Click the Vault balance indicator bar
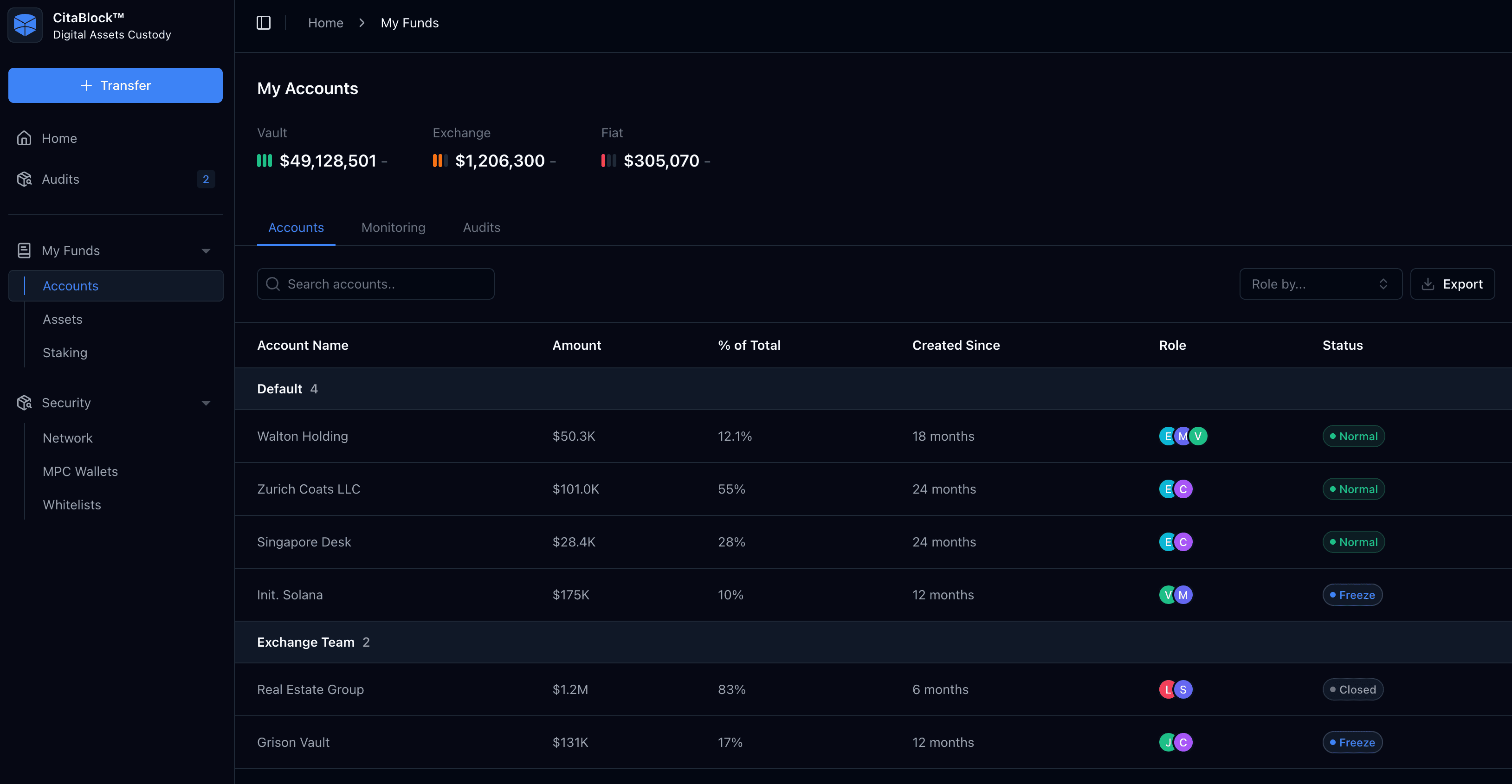Screen dimensions: 1512x784 265,159
